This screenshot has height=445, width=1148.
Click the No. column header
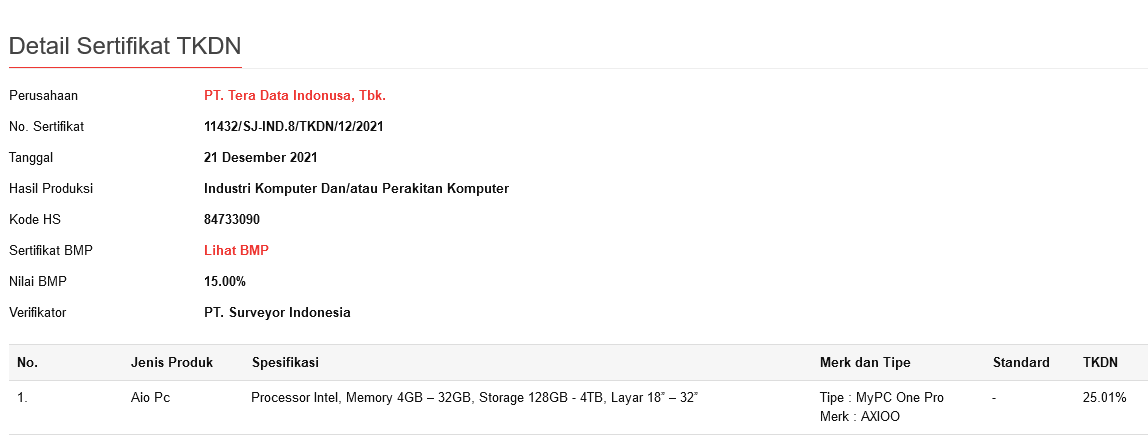27,362
